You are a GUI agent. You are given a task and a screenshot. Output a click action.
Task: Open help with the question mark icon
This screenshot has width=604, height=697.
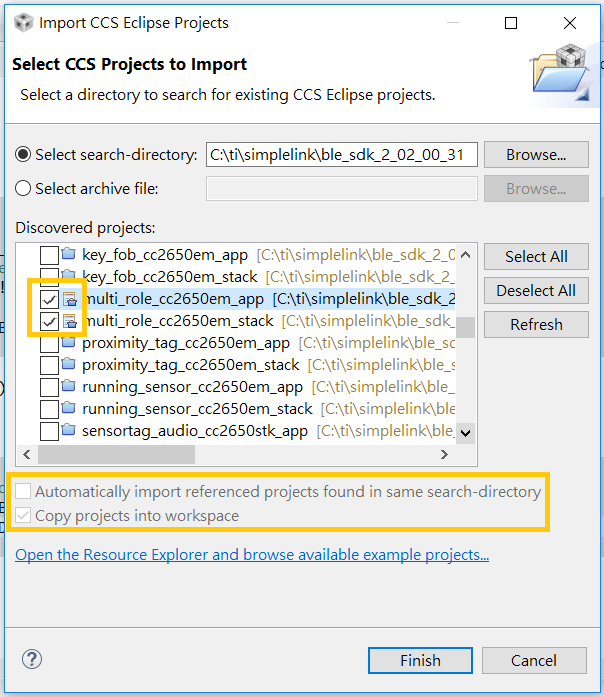point(32,659)
